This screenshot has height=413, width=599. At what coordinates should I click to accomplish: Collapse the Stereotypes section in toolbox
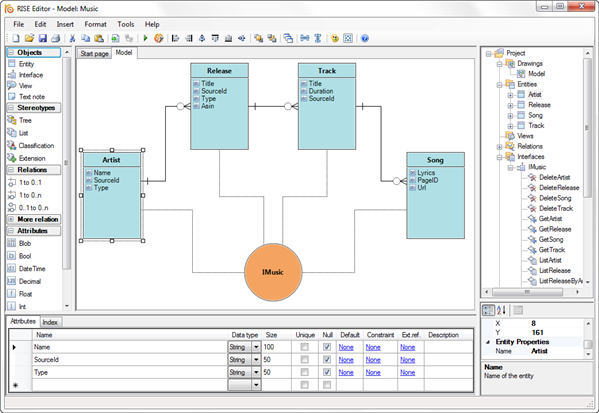[x=11, y=108]
